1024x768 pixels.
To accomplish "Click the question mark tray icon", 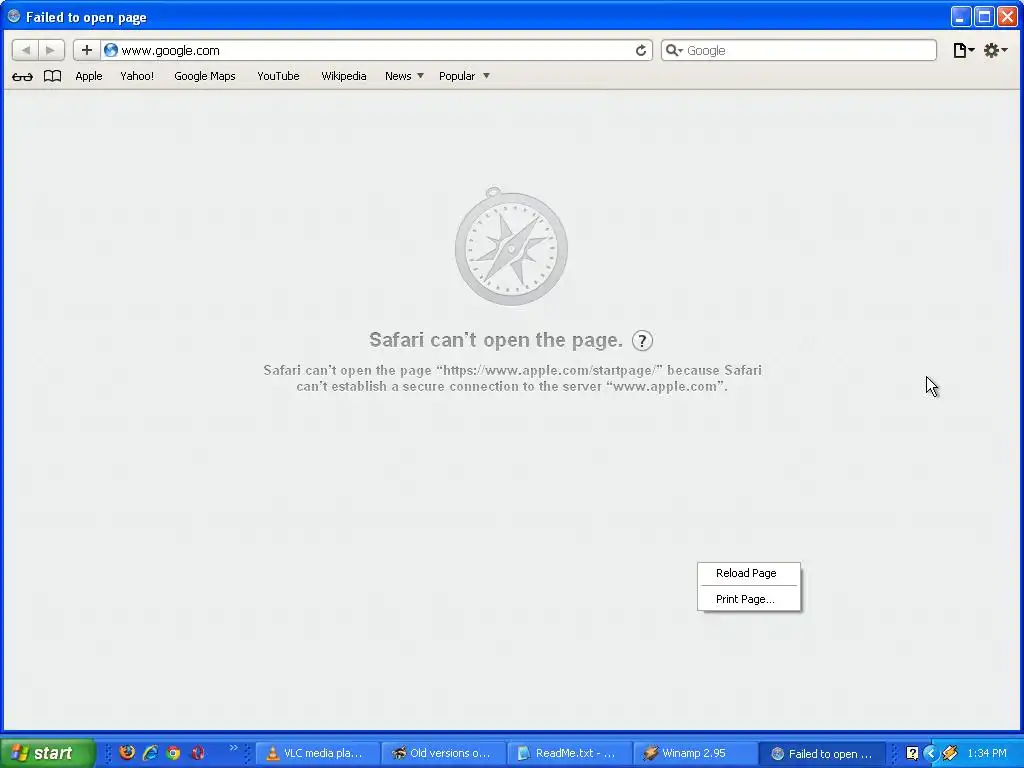I will 912,753.
